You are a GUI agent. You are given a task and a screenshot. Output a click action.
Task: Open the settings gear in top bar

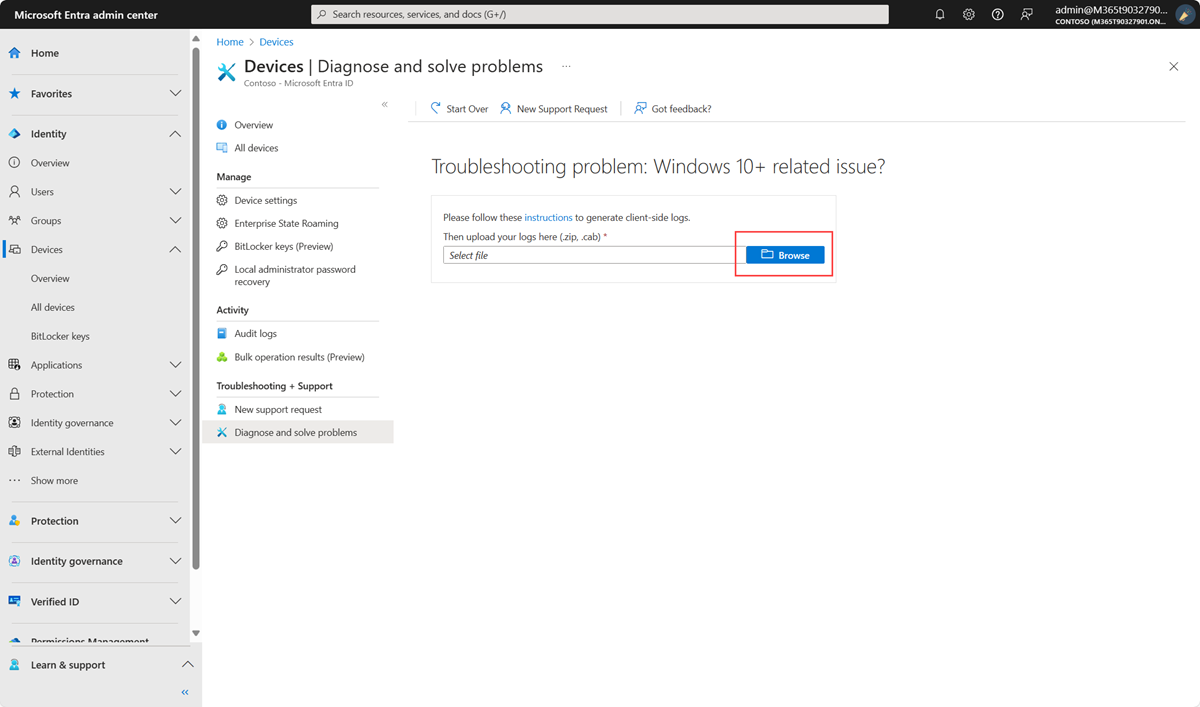coord(969,14)
